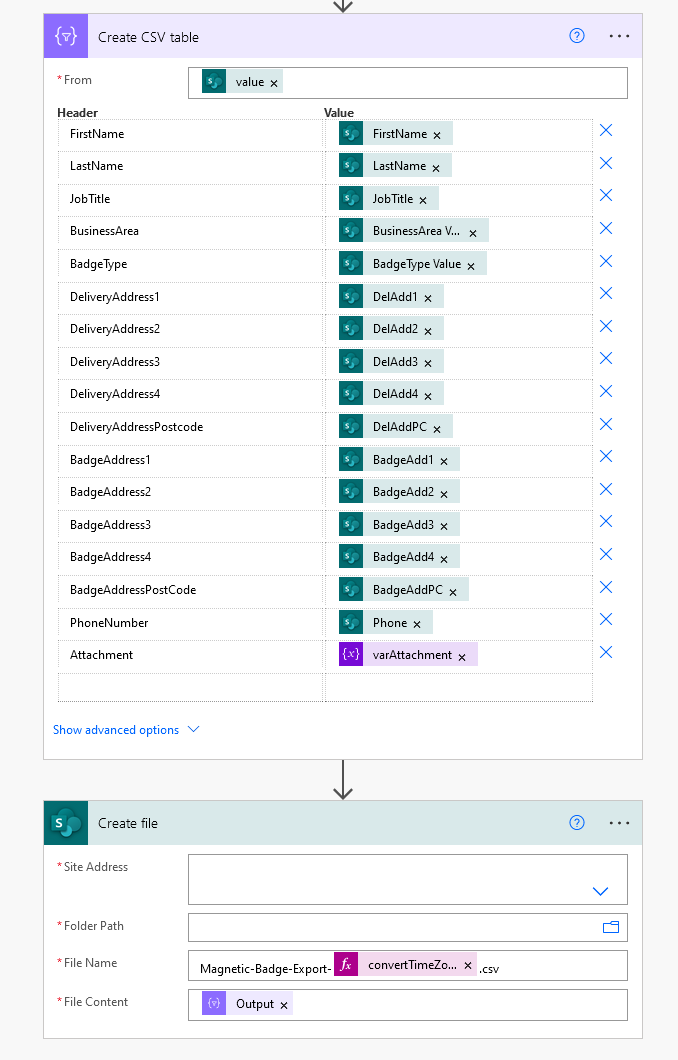Open the Create CSV table options menu
The height and width of the screenshot is (1060, 678).
pos(619,36)
